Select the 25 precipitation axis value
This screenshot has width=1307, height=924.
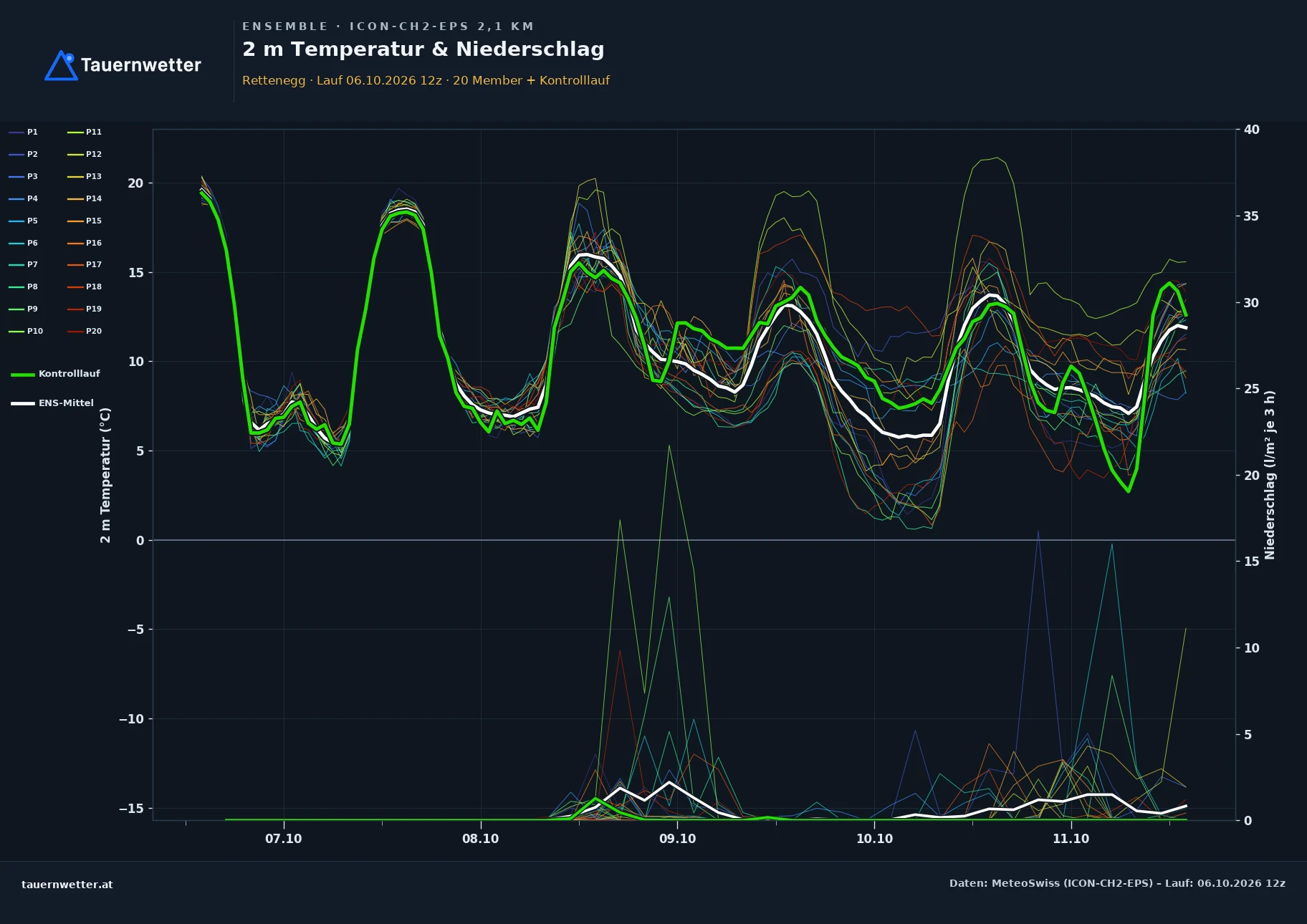coord(1252,389)
